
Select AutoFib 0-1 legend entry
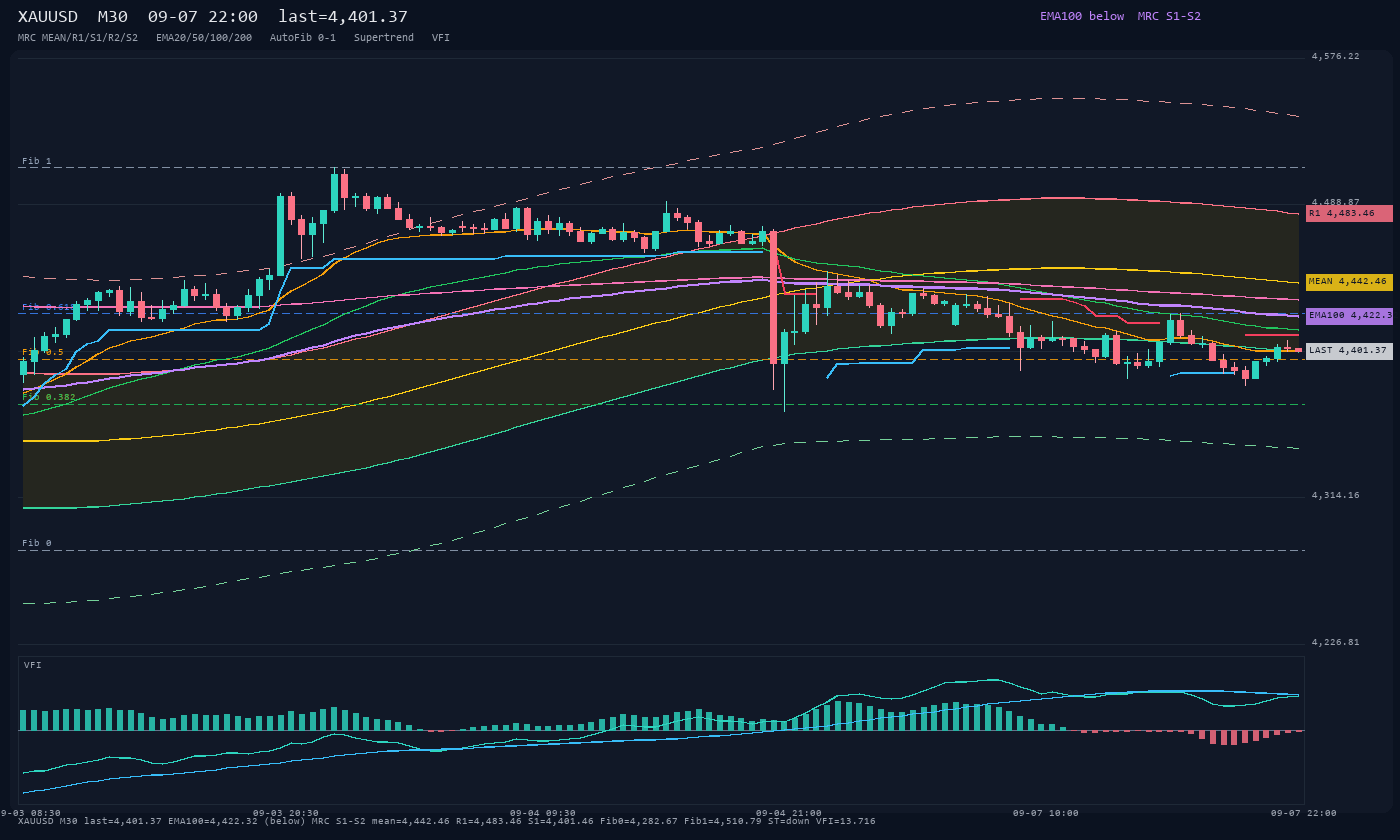(x=303, y=38)
